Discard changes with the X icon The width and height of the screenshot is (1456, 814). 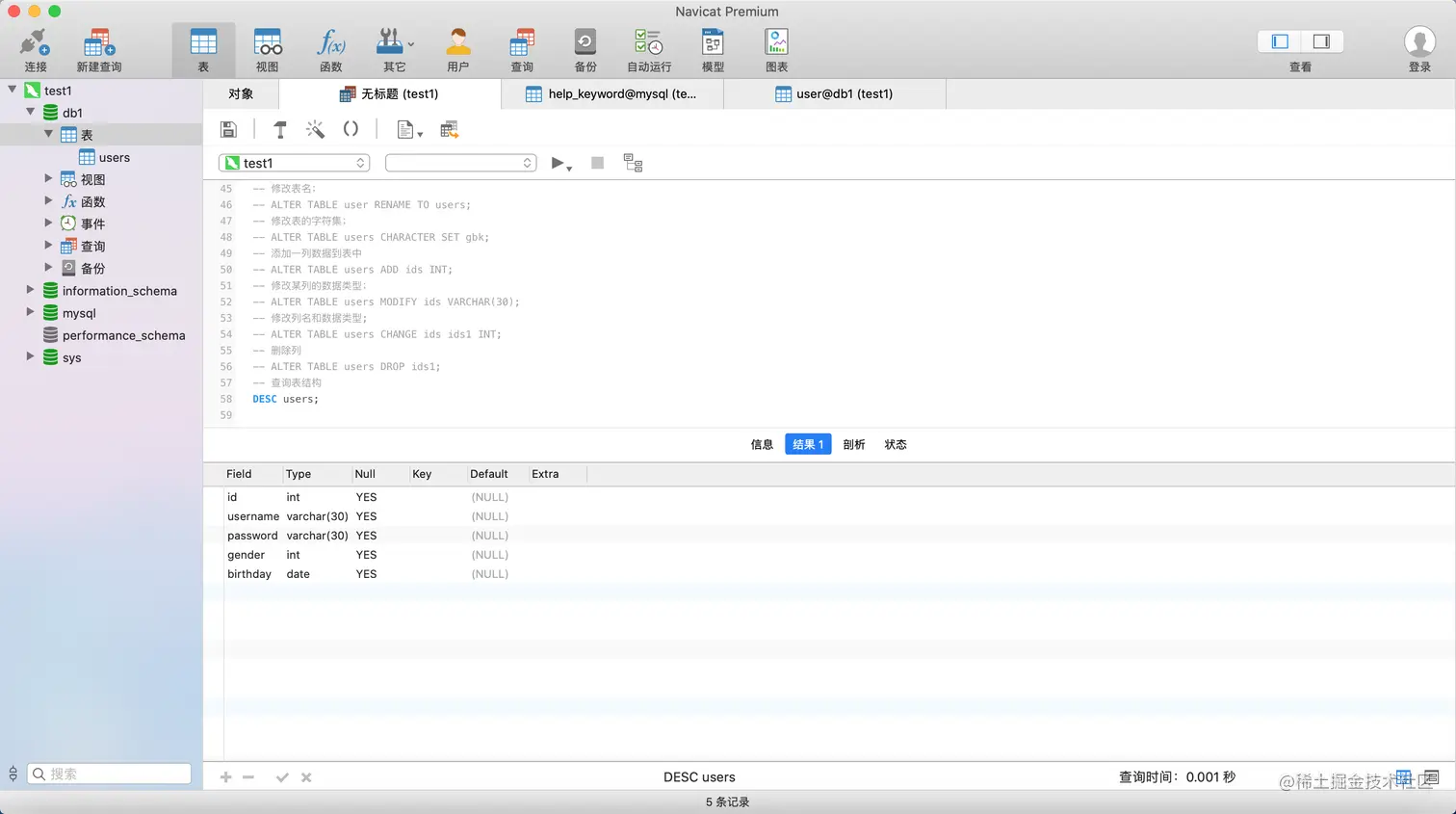pos(306,777)
